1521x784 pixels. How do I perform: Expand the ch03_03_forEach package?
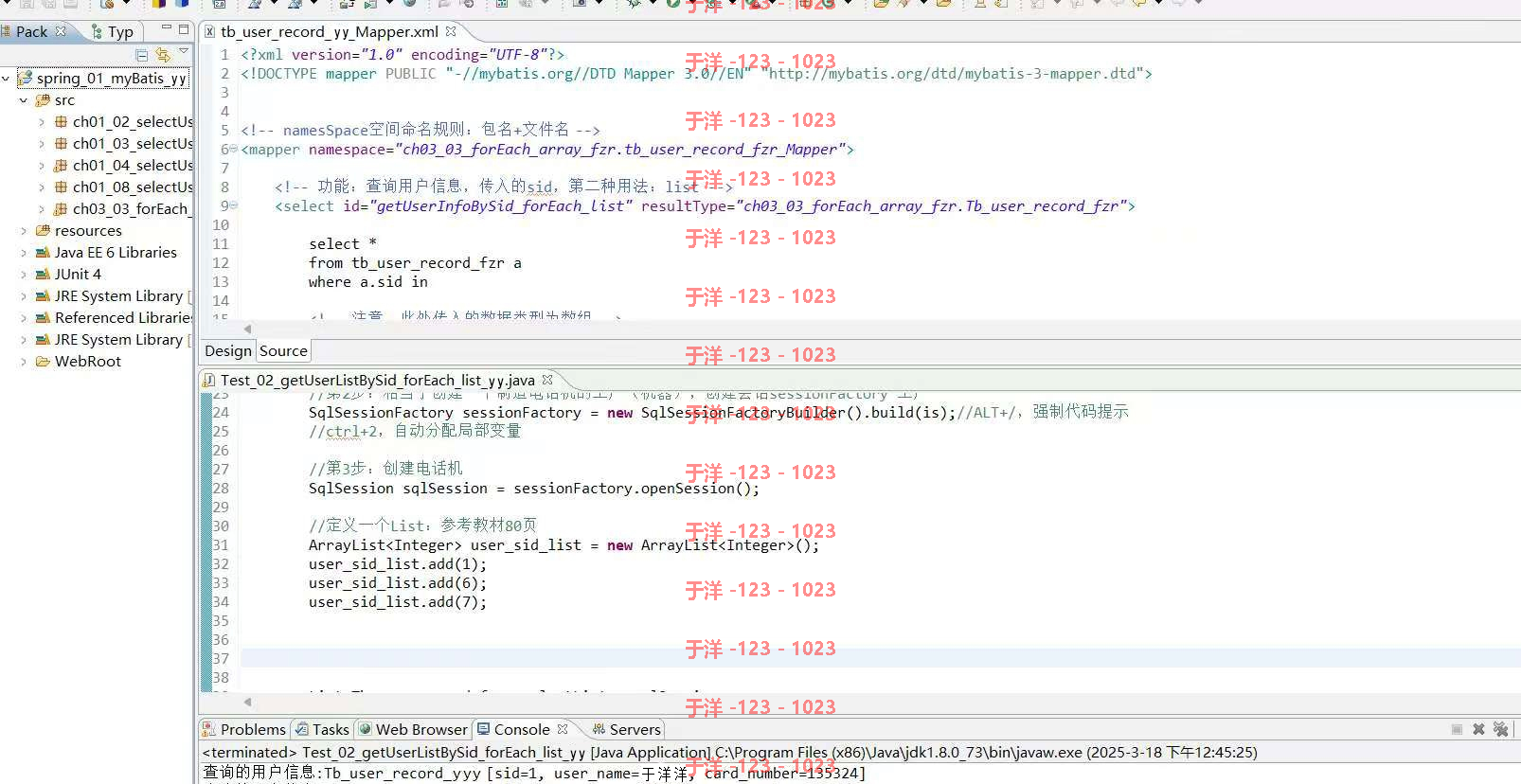(x=42, y=209)
